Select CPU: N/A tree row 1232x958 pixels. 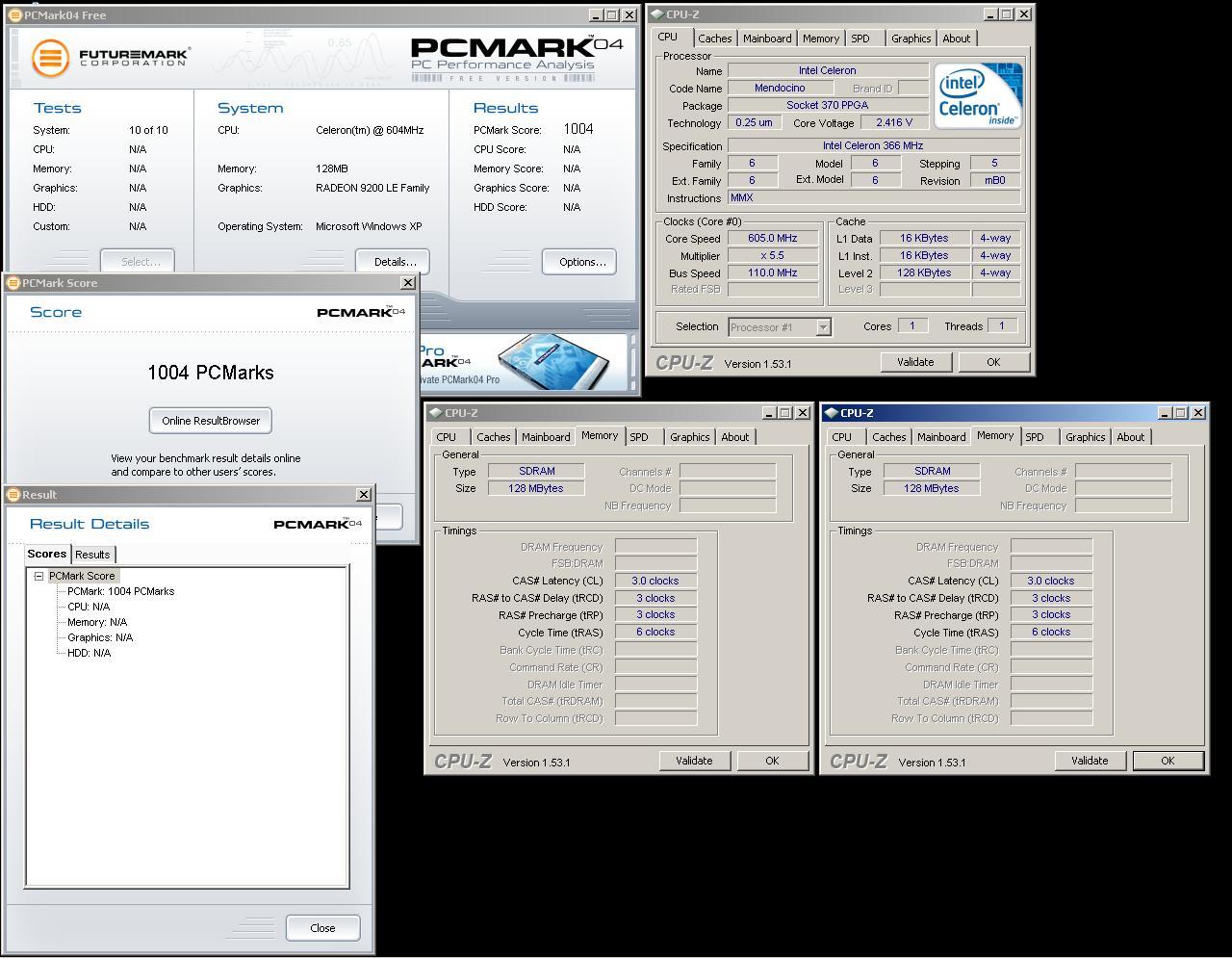pos(89,607)
